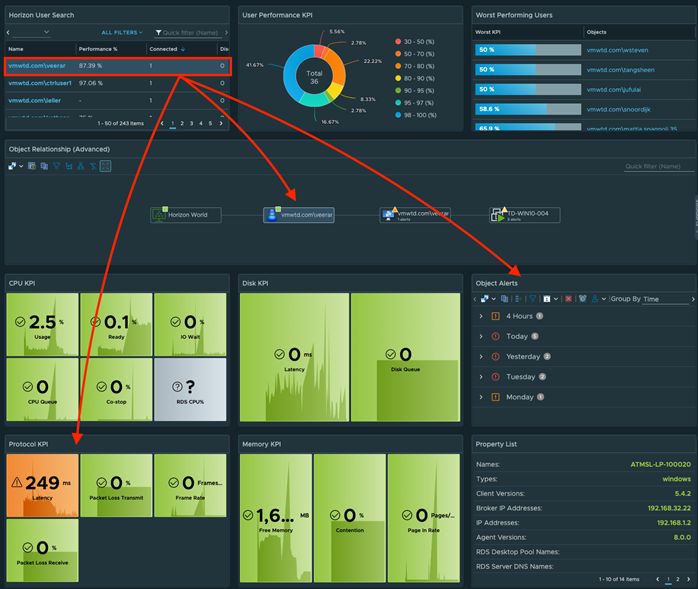Click the Co-stop tile in CPU KPI
The width and height of the screenshot is (698, 589).
tap(116, 390)
